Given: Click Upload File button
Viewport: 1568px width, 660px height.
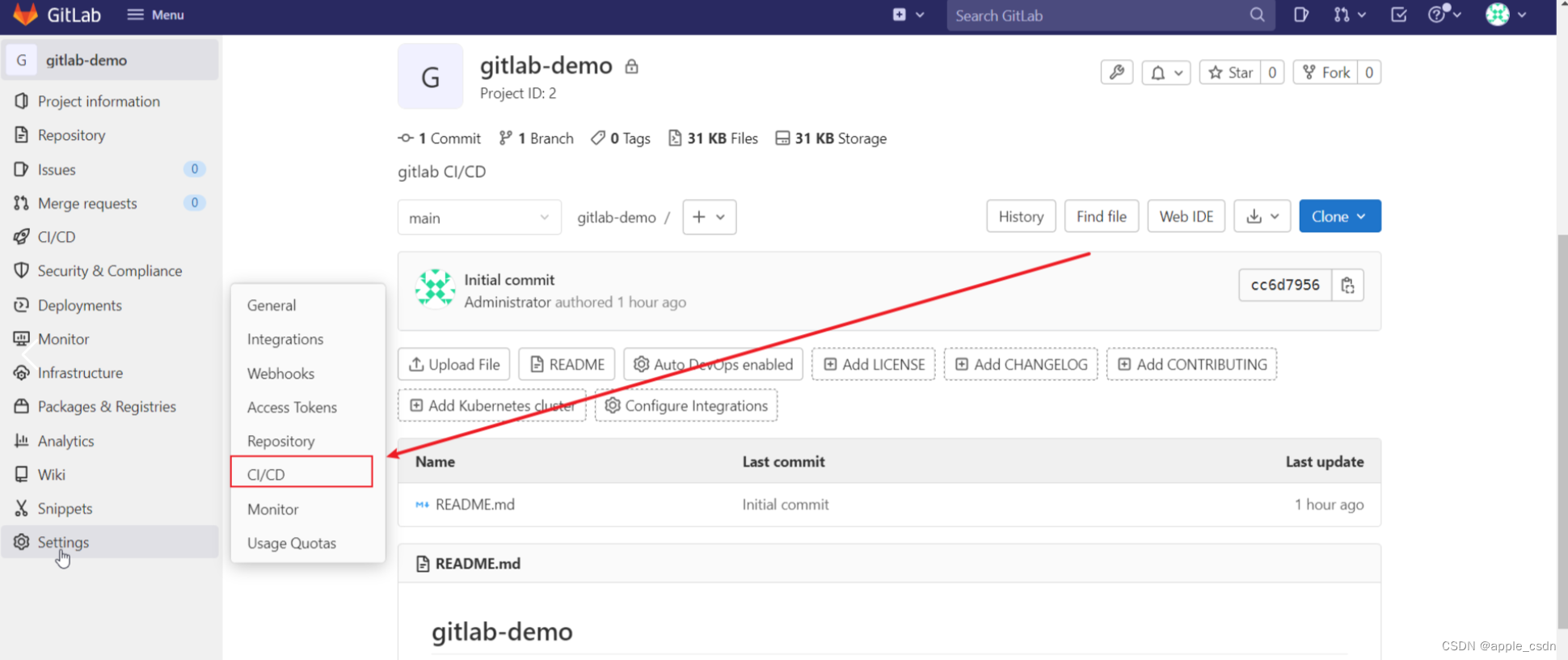Looking at the screenshot, I should (454, 364).
